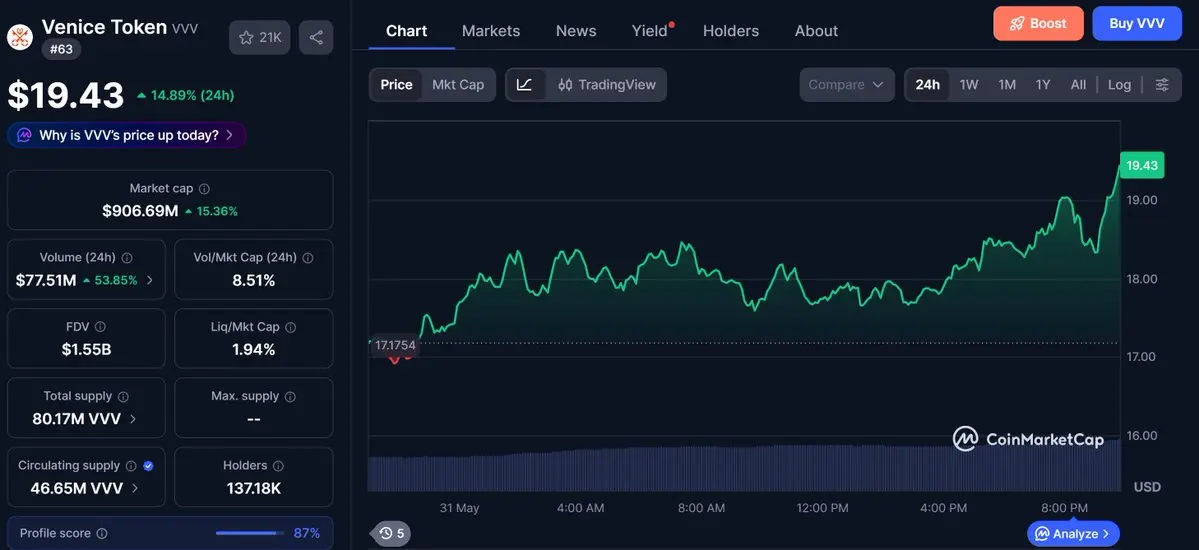Open the About tab
This screenshot has height=550, width=1199.
(x=816, y=31)
